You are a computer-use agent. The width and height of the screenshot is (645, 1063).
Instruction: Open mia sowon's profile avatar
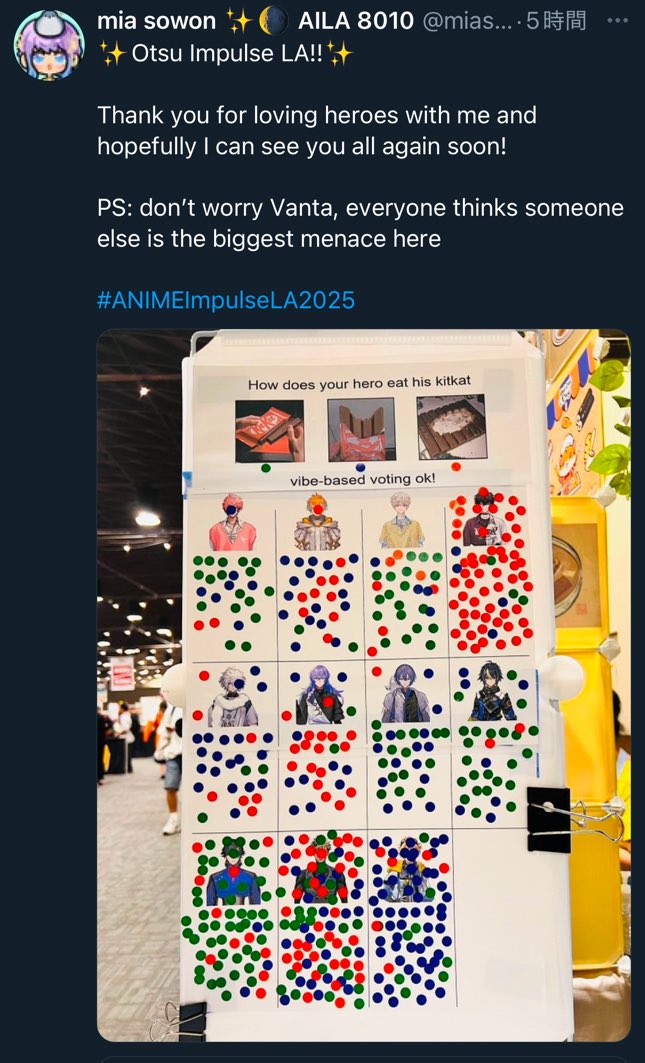click(x=48, y=45)
